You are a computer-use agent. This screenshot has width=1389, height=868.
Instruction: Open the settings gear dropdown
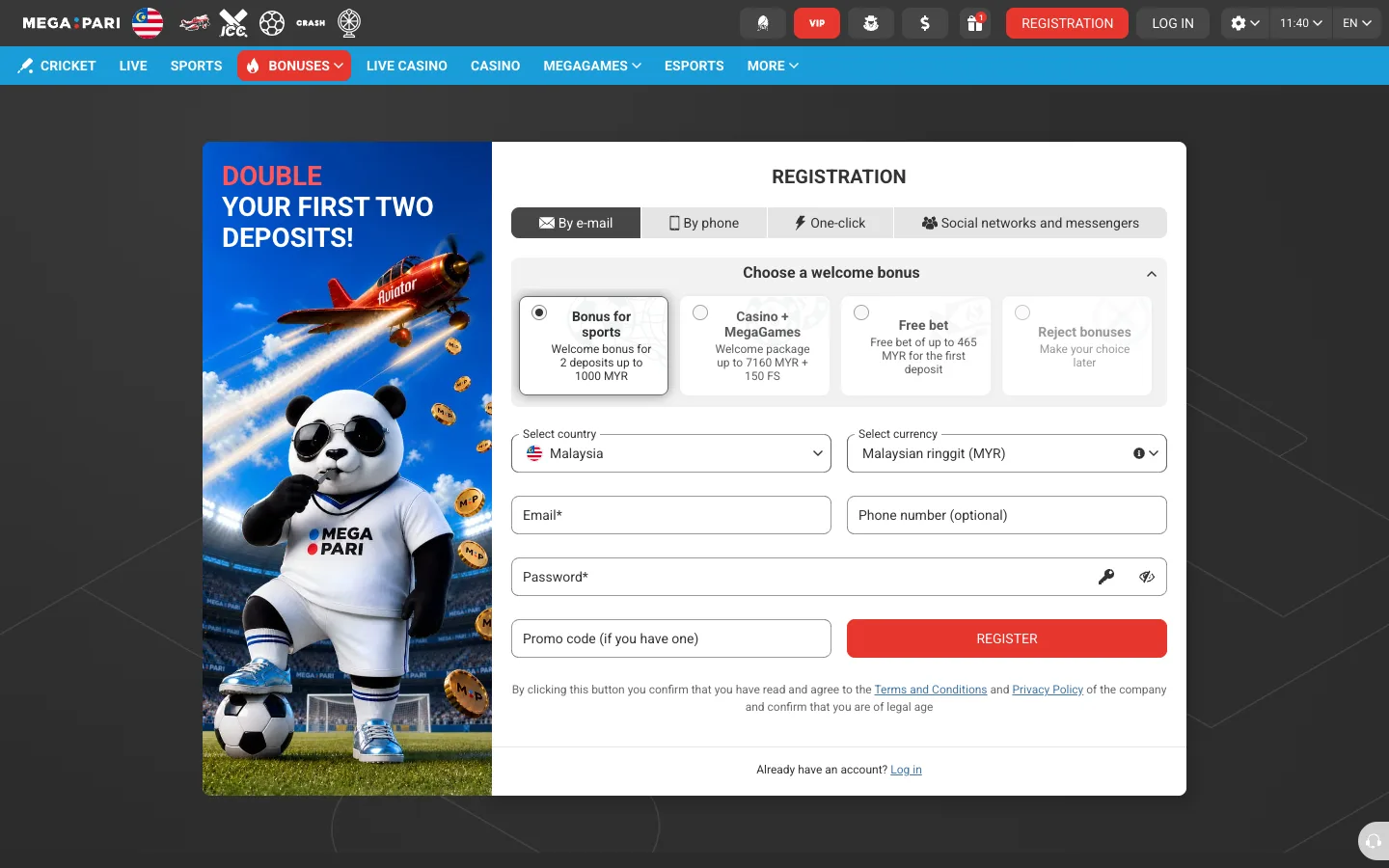[1244, 23]
